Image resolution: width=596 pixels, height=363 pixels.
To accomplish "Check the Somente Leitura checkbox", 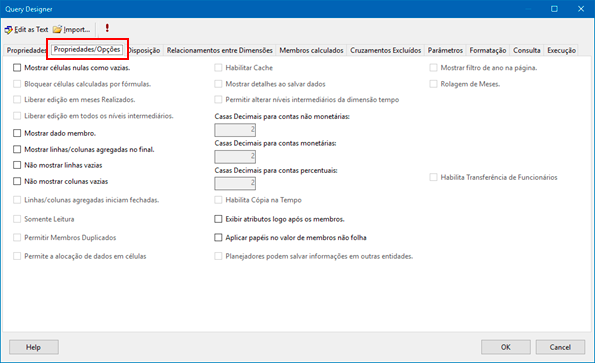I will [17, 219].
